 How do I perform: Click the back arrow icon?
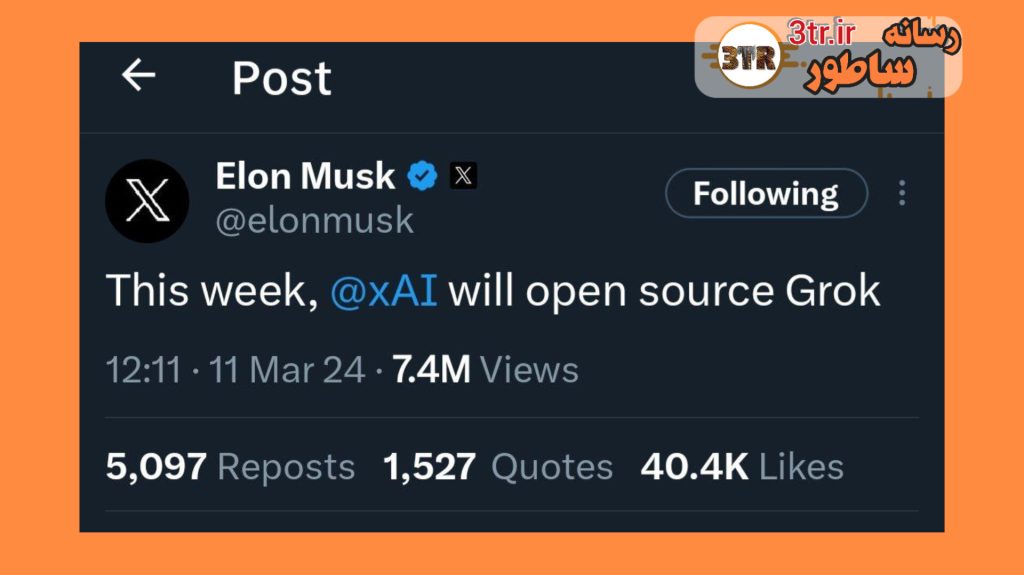click(138, 75)
